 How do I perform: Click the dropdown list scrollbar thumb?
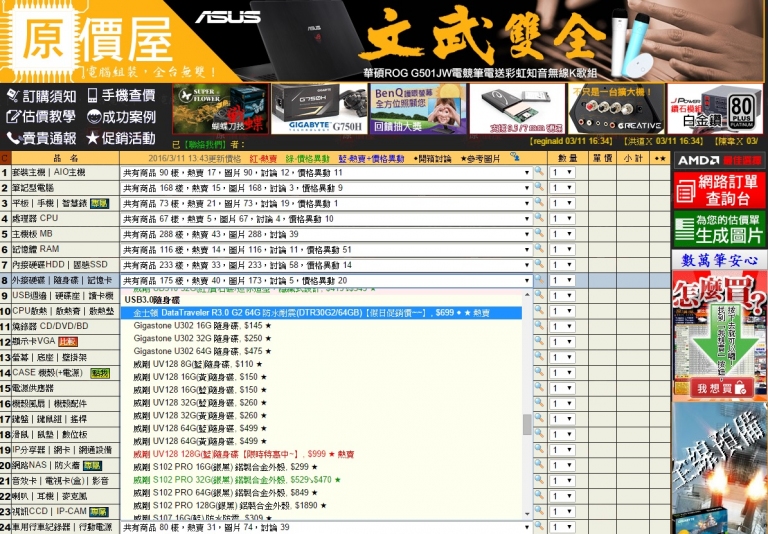pyautogui.click(x=527, y=424)
